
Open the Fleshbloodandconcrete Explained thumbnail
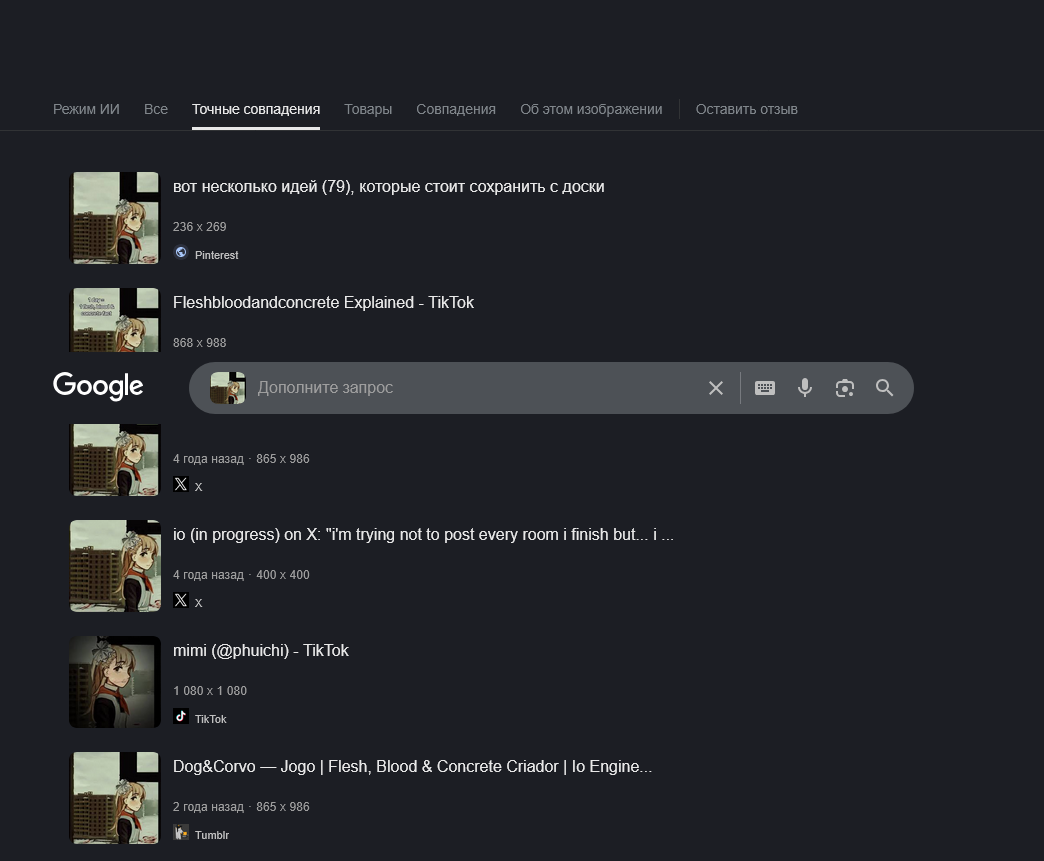[x=115, y=320]
